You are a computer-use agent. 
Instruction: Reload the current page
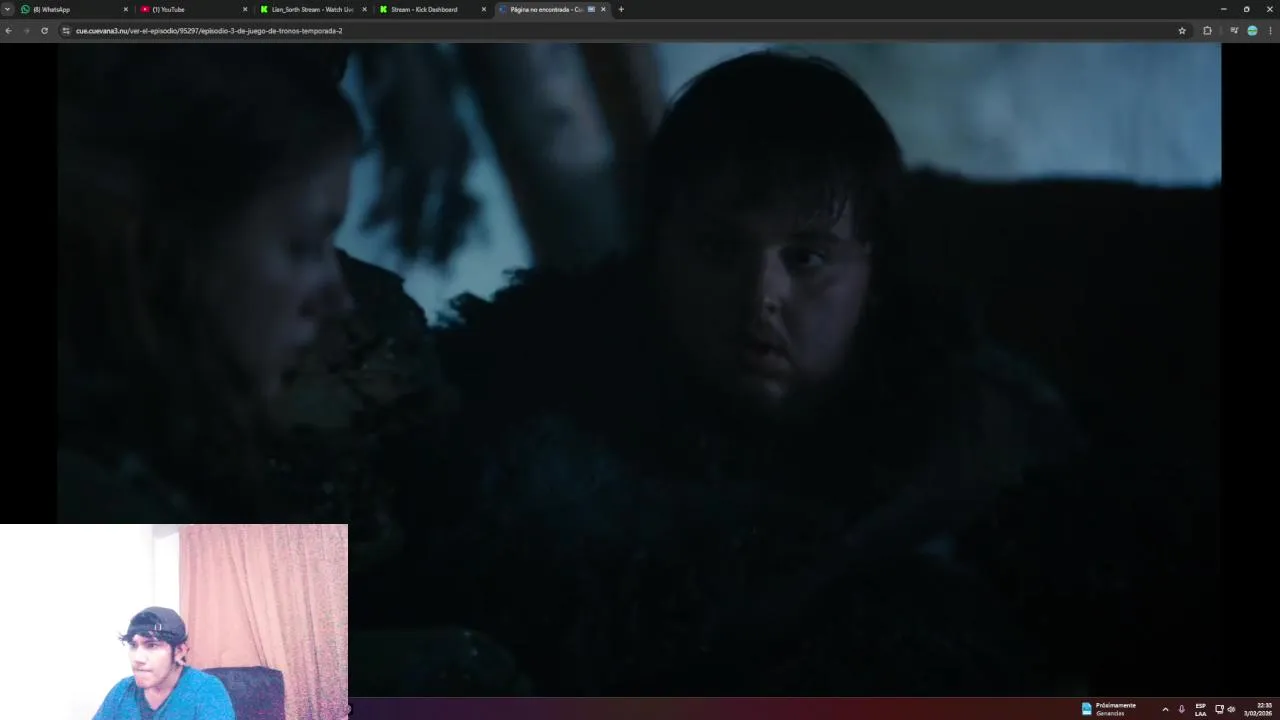point(44,31)
